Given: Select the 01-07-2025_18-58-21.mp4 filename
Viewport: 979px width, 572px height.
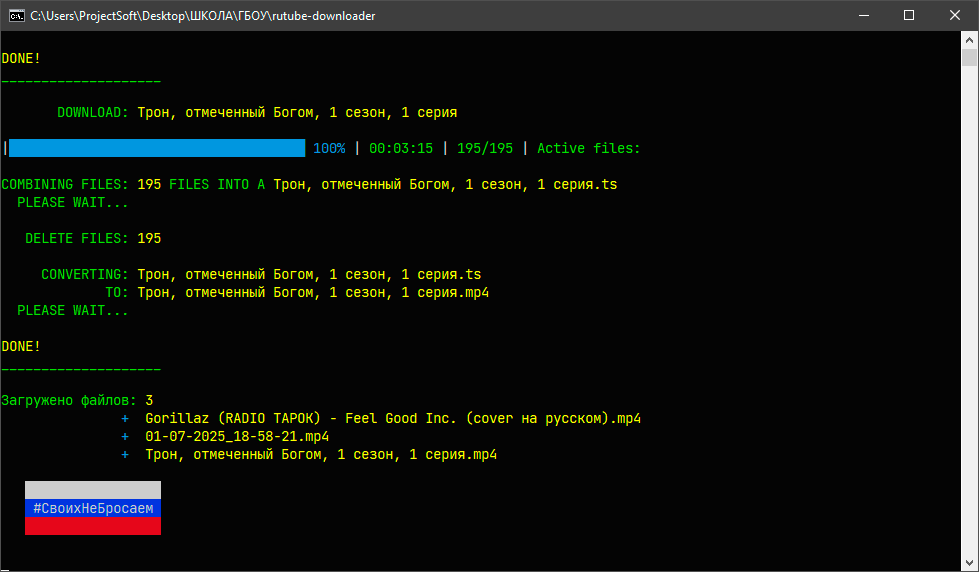Looking at the screenshot, I should tap(237, 436).
